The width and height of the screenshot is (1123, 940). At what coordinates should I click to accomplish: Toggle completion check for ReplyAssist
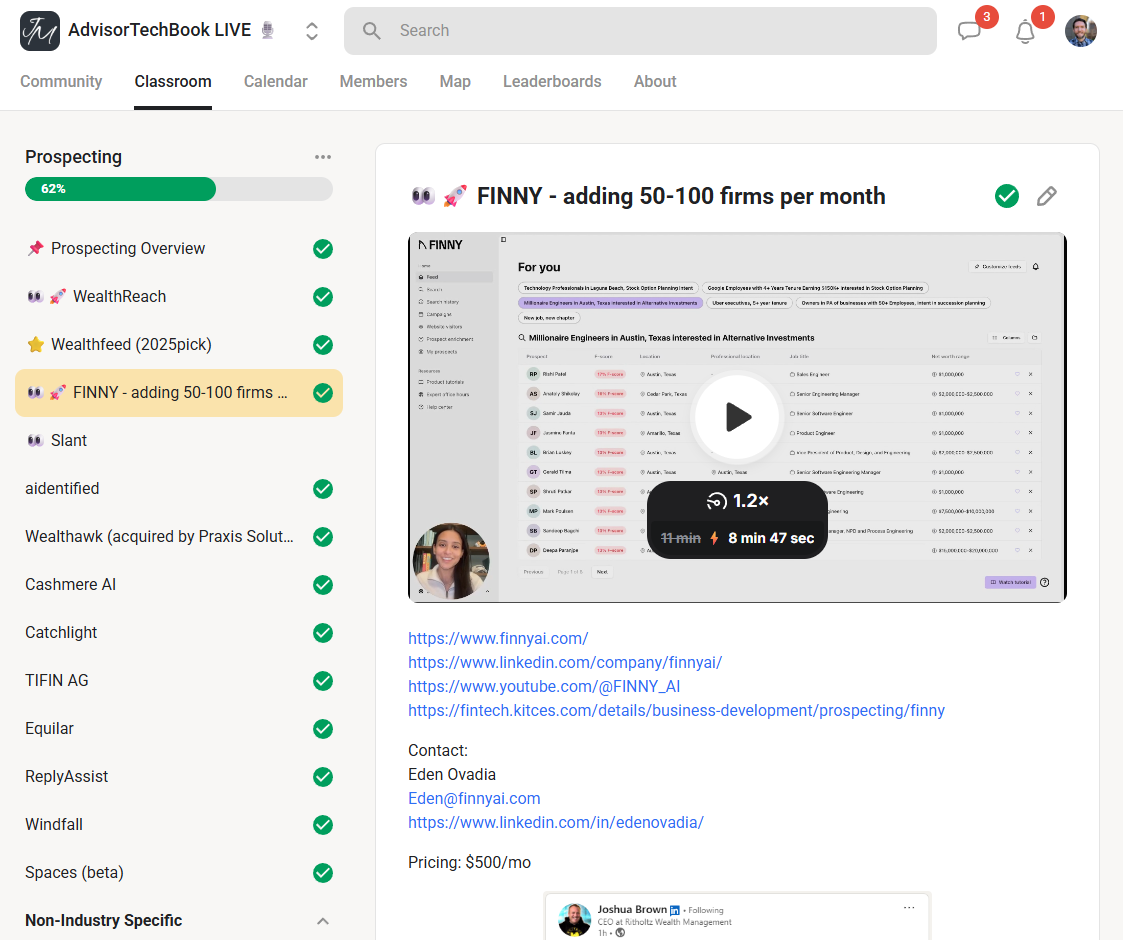323,777
